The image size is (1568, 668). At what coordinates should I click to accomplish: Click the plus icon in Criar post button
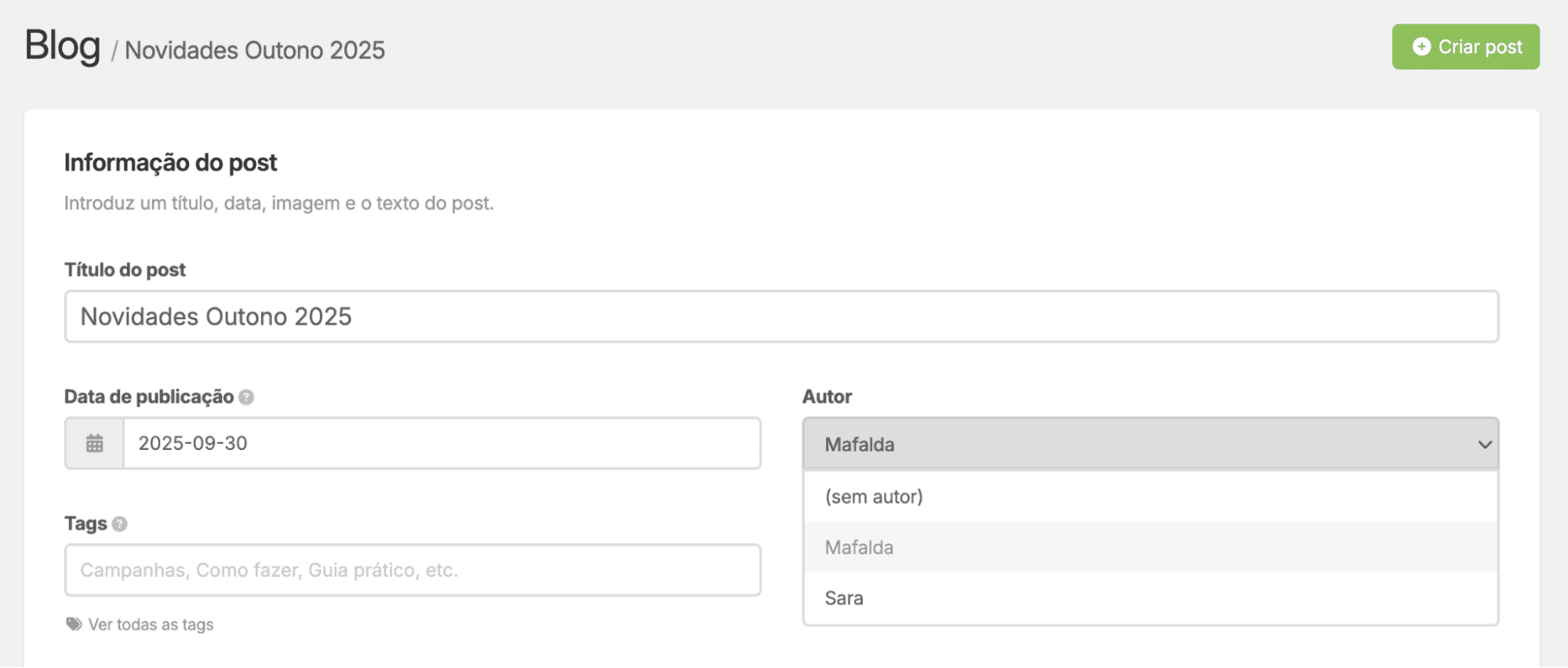pyautogui.click(x=1421, y=47)
